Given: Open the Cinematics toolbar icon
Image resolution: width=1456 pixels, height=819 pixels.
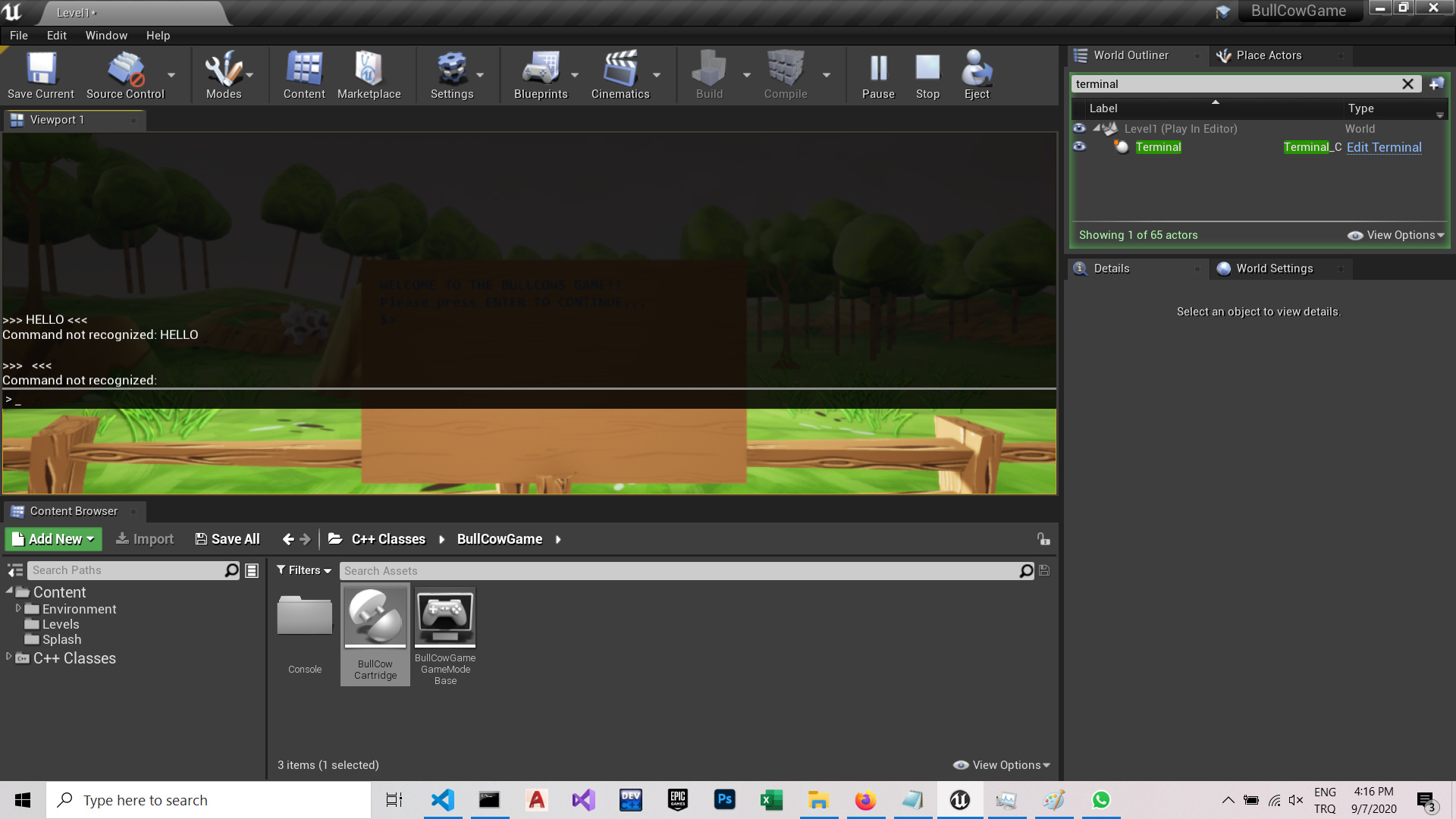Looking at the screenshot, I should coord(620,75).
